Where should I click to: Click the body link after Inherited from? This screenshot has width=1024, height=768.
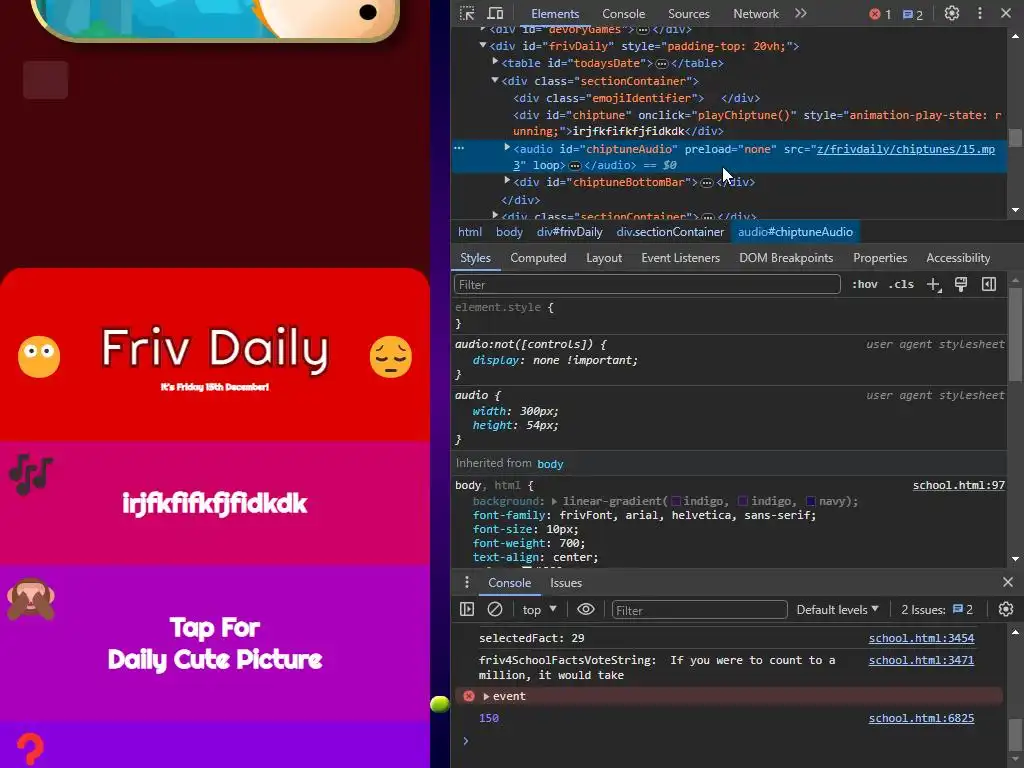[550, 464]
